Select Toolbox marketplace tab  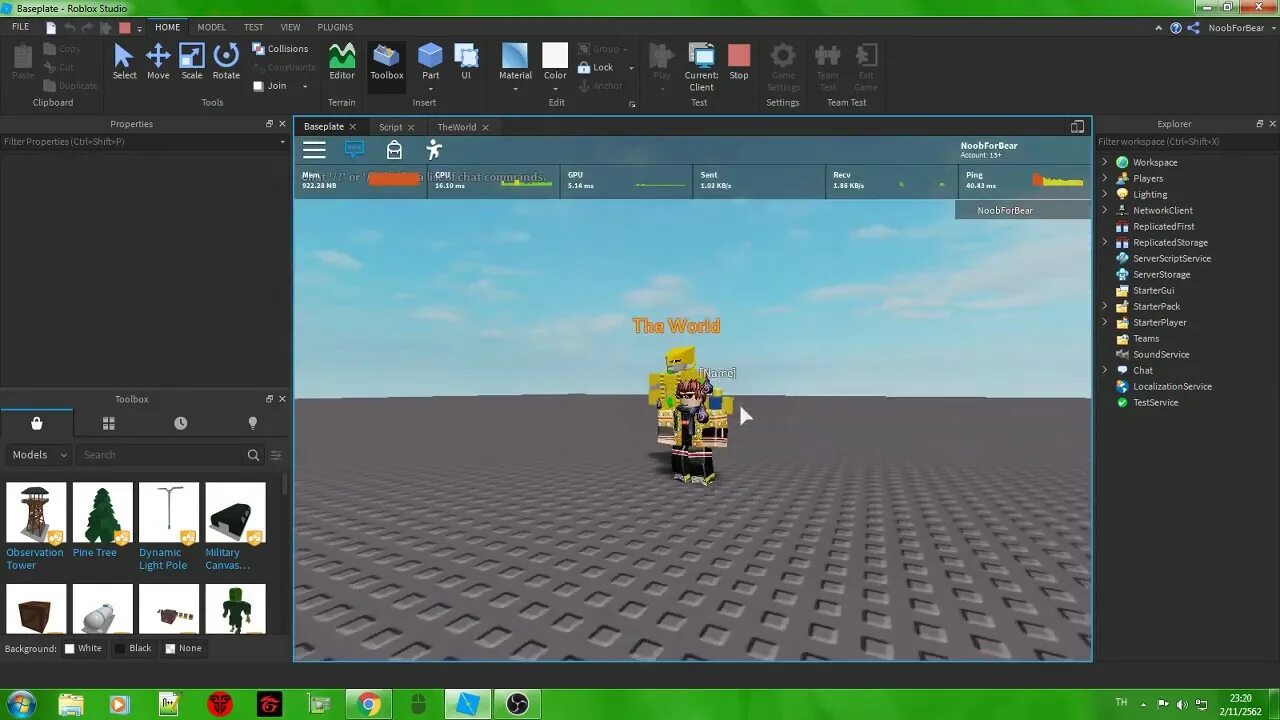[37, 423]
